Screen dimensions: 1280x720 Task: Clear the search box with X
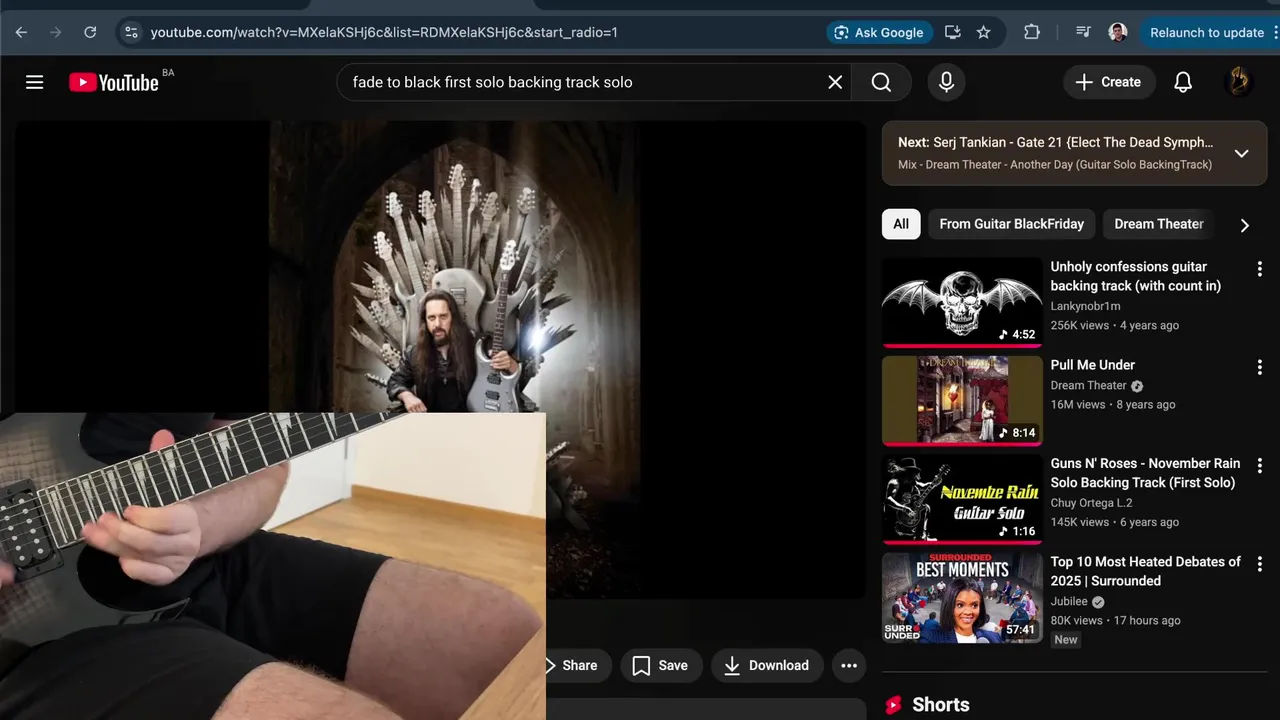pos(835,82)
